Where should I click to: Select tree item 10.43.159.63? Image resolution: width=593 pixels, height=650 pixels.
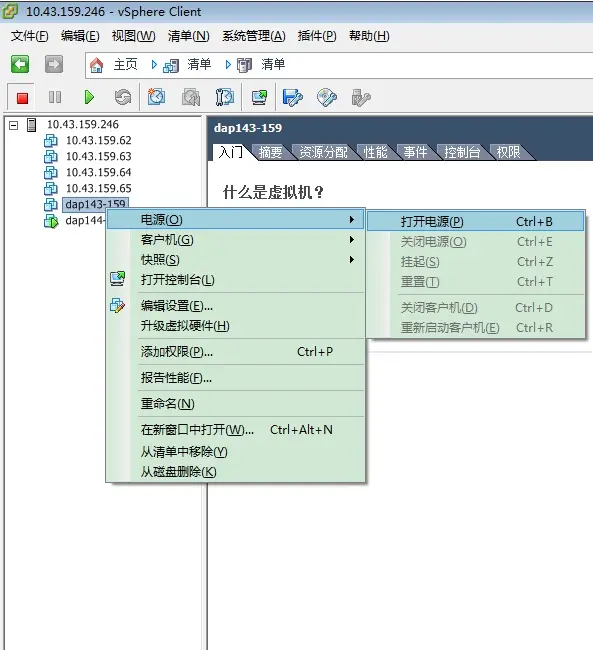click(99, 156)
